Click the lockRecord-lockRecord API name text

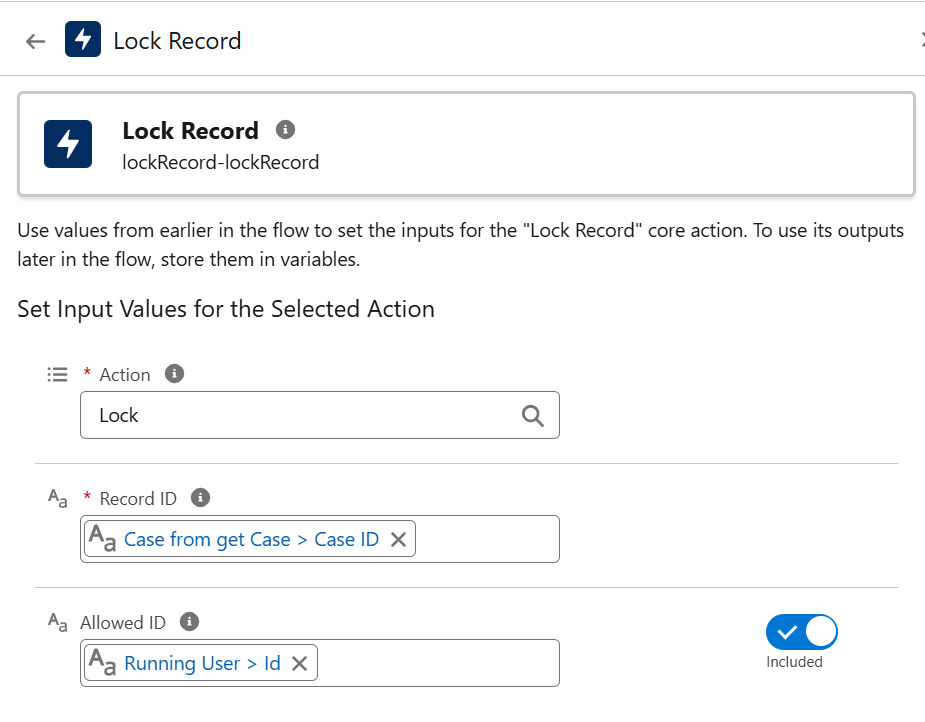(220, 162)
